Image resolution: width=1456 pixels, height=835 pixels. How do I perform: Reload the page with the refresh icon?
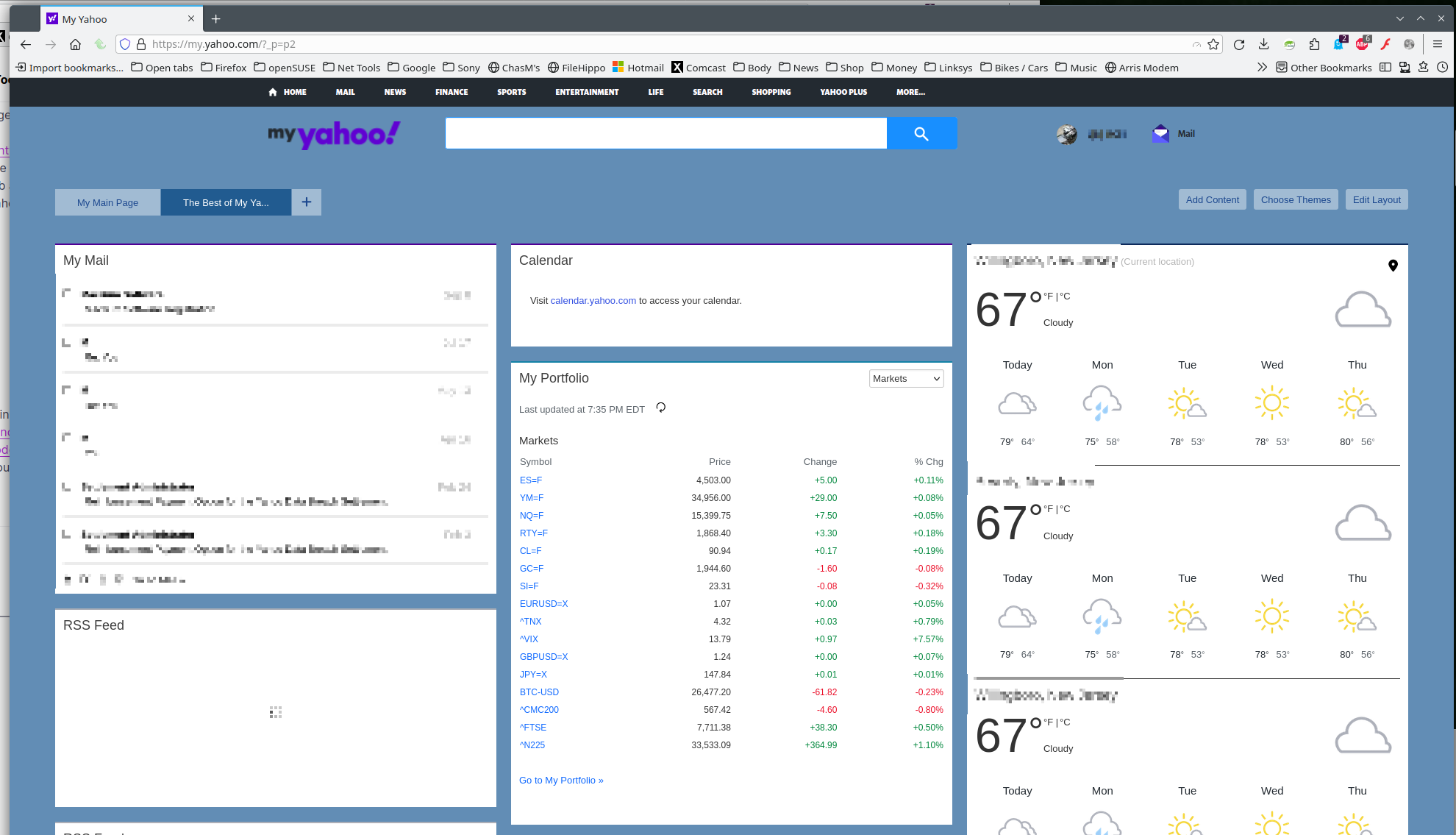coord(1239,44)
